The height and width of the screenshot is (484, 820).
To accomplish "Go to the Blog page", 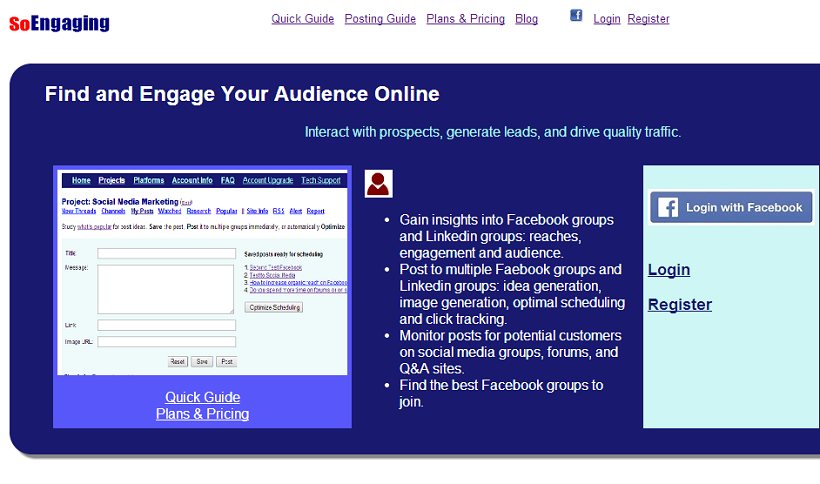I will [x=526, y=19].
